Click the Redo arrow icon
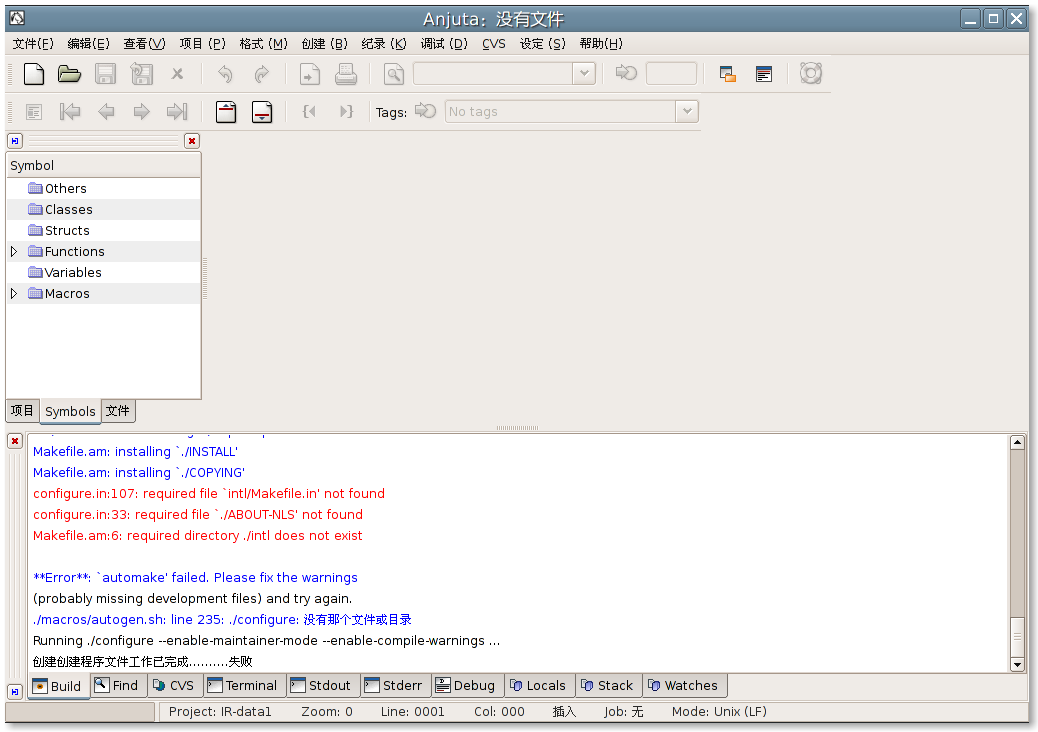1038x732 pixels. coord(261,73)
